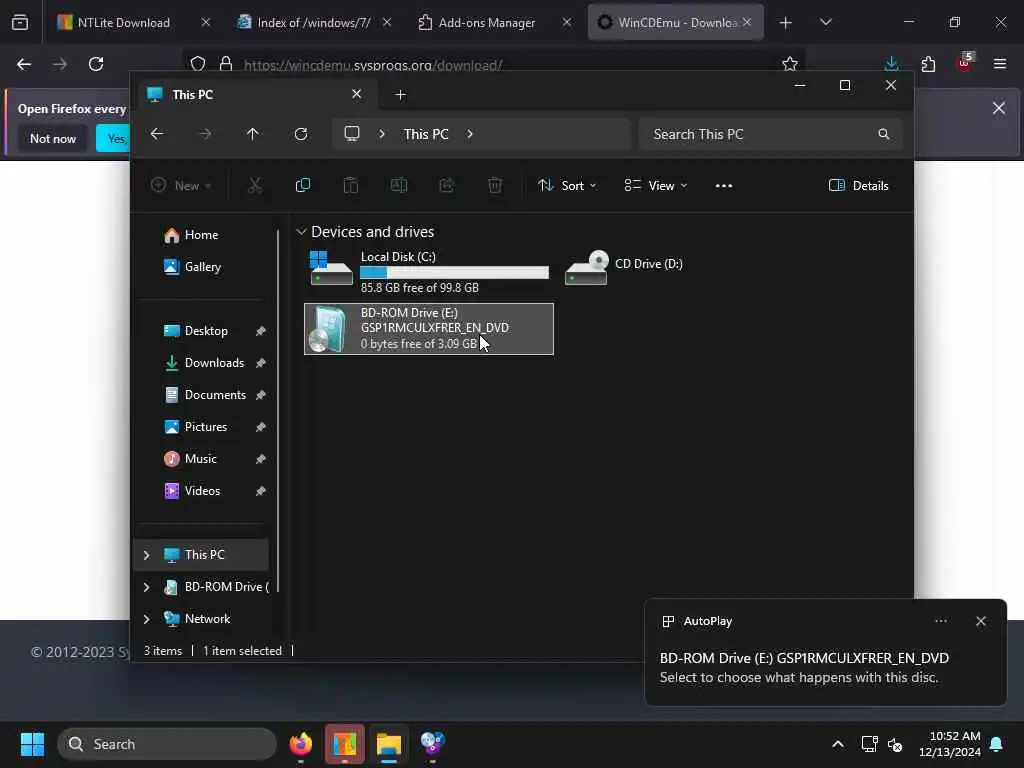
Task: Dismiss the Firefox notification bar
Action: click(x=999, y=108)
